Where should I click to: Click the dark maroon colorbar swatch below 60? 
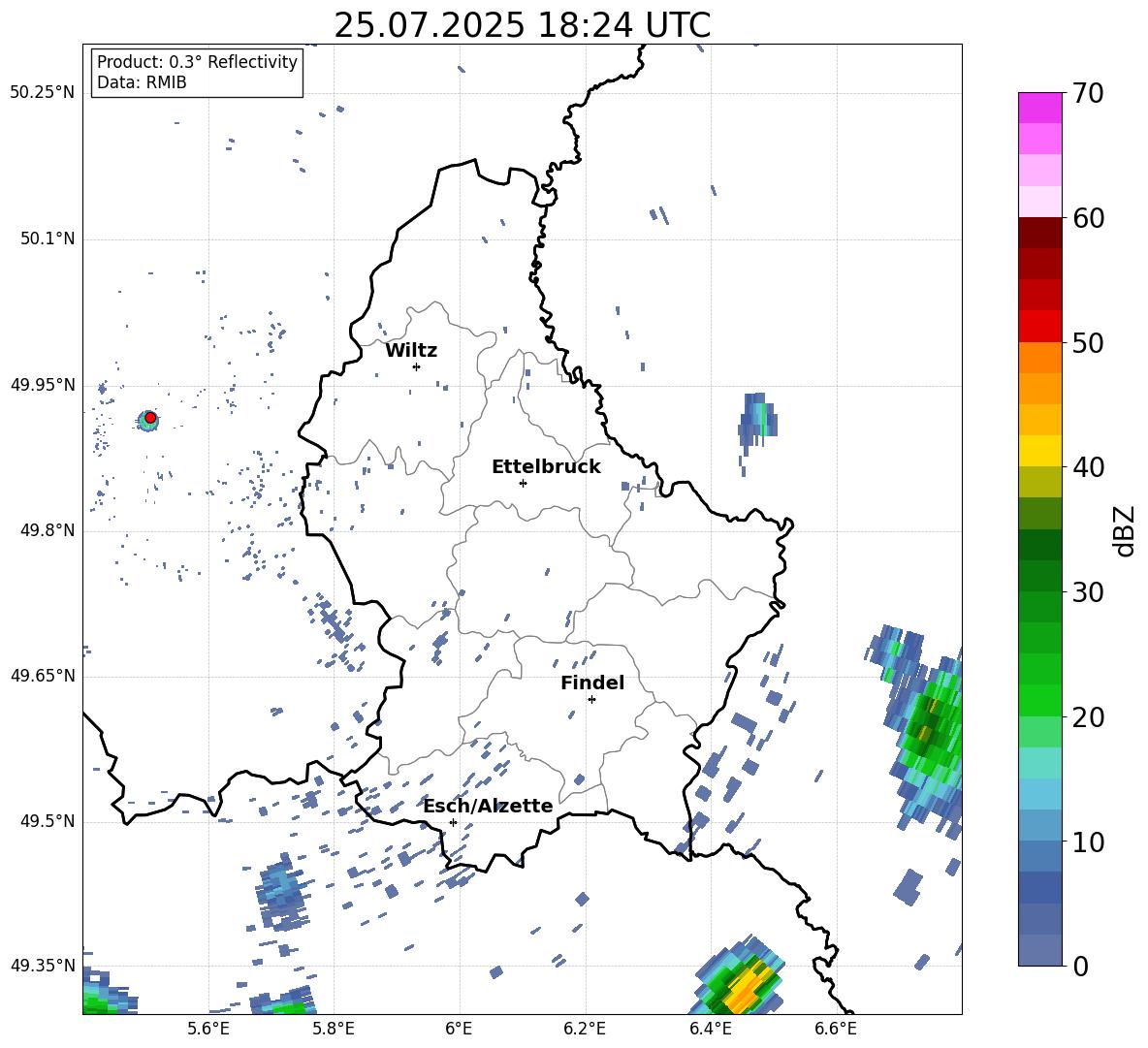tap(1039, 233)
